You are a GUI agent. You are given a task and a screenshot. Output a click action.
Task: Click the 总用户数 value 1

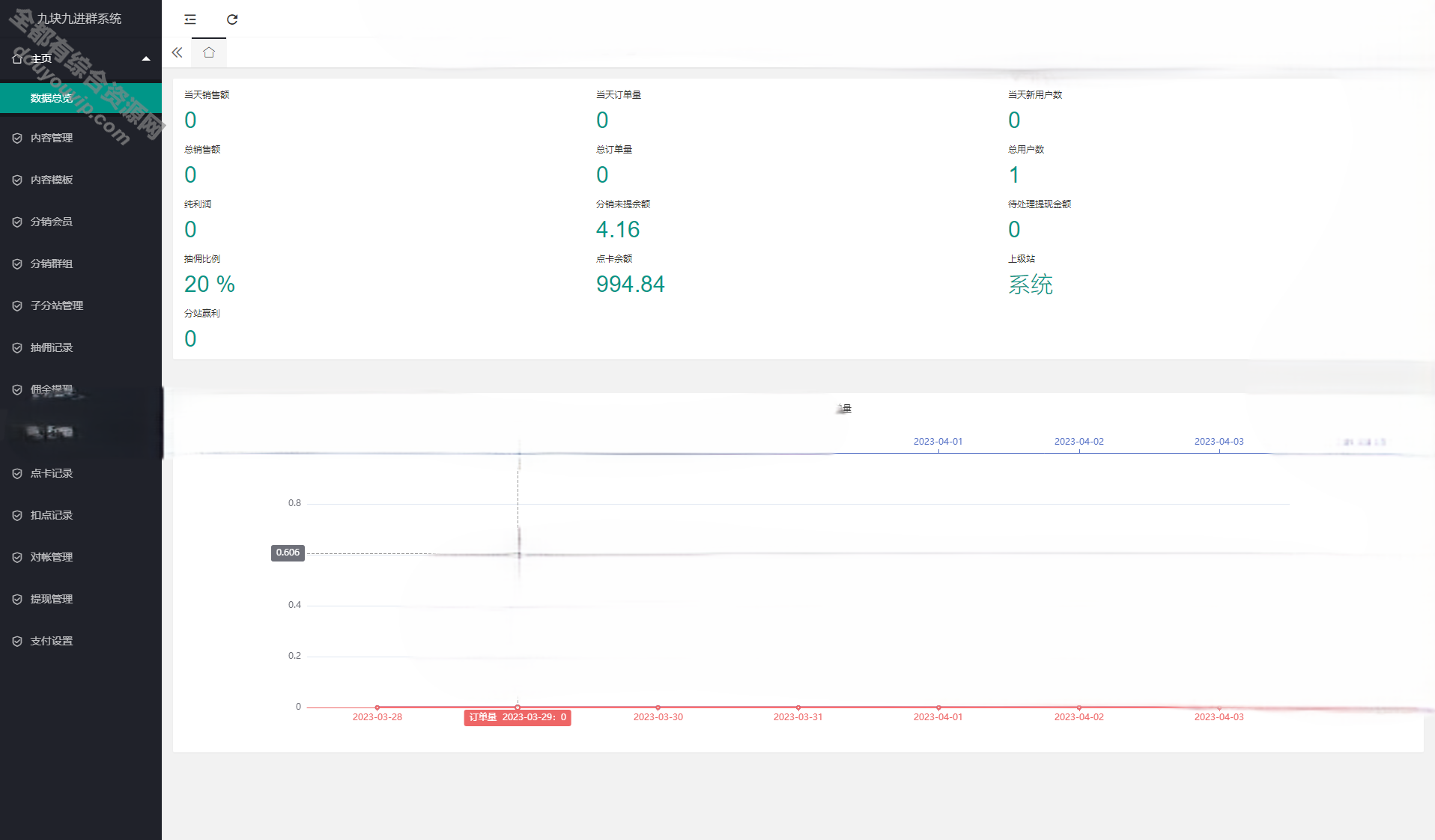coord(1014,175)
